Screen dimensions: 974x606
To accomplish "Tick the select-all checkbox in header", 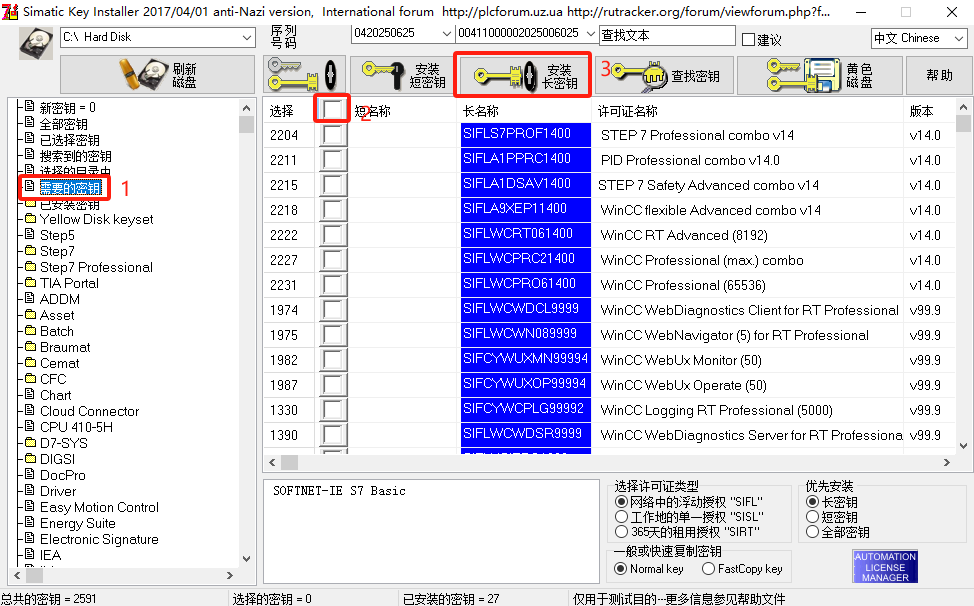I will (332, 109).
